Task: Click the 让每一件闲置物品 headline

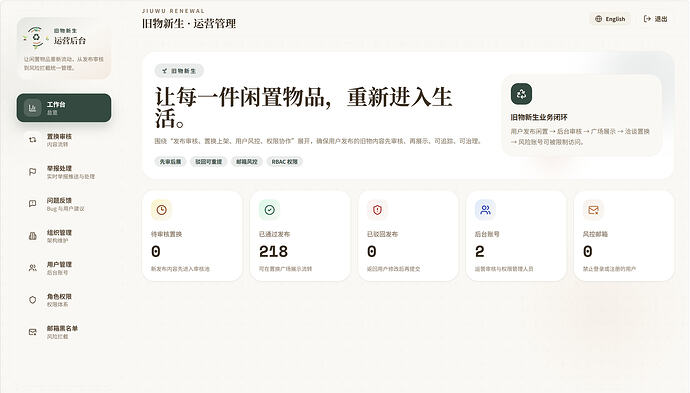Action: coord(303,107)
